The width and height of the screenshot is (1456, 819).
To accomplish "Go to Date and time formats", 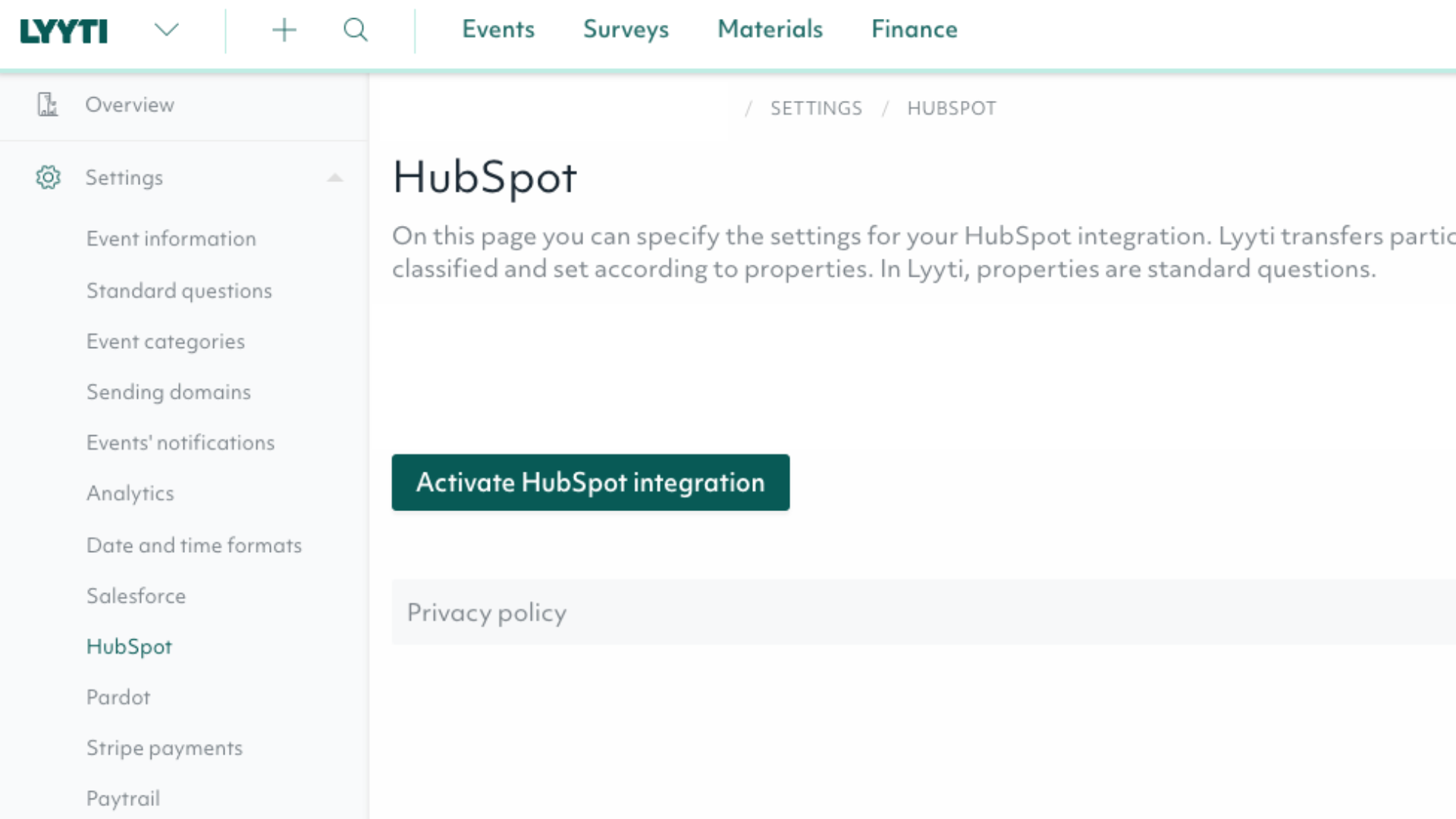I will [194, 544].
